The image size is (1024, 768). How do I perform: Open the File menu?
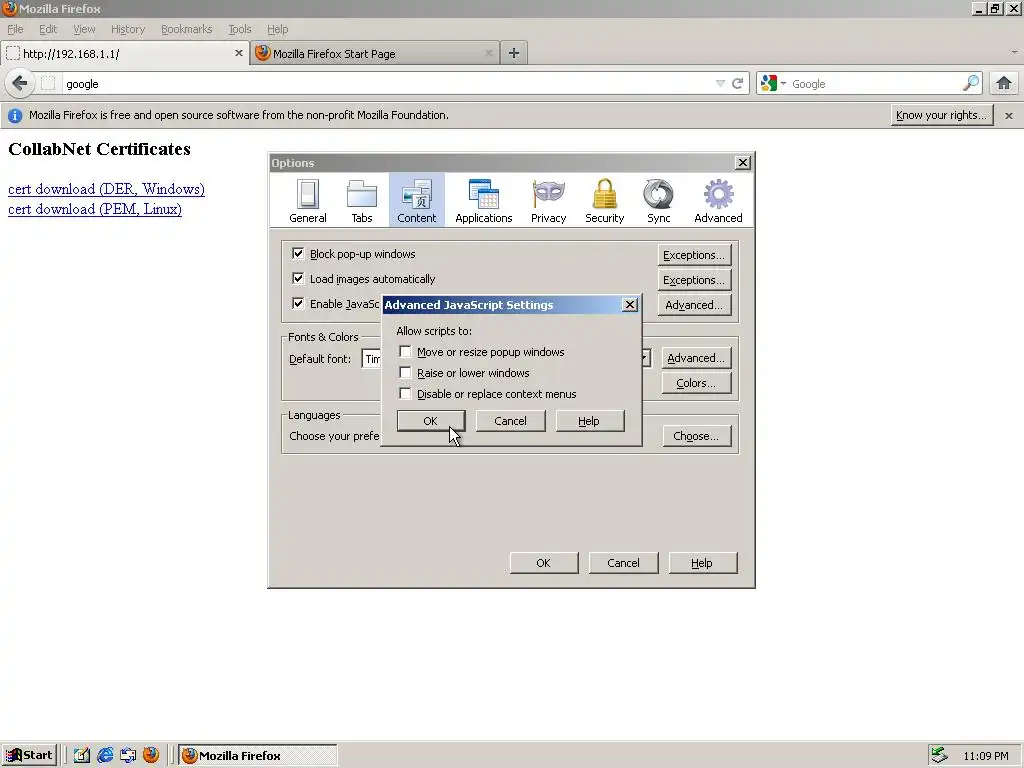pyautogui.click(x=15, y=29)
